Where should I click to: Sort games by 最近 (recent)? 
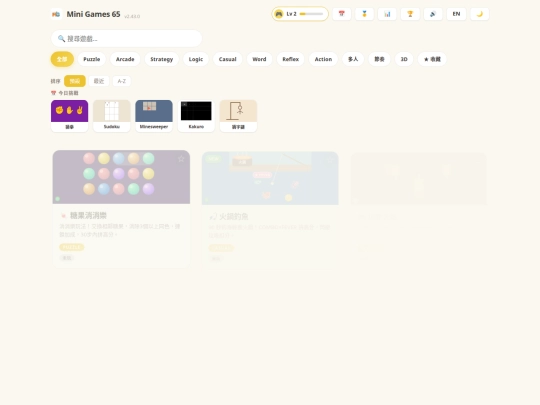pyautogui.click(x=99, y=81)
